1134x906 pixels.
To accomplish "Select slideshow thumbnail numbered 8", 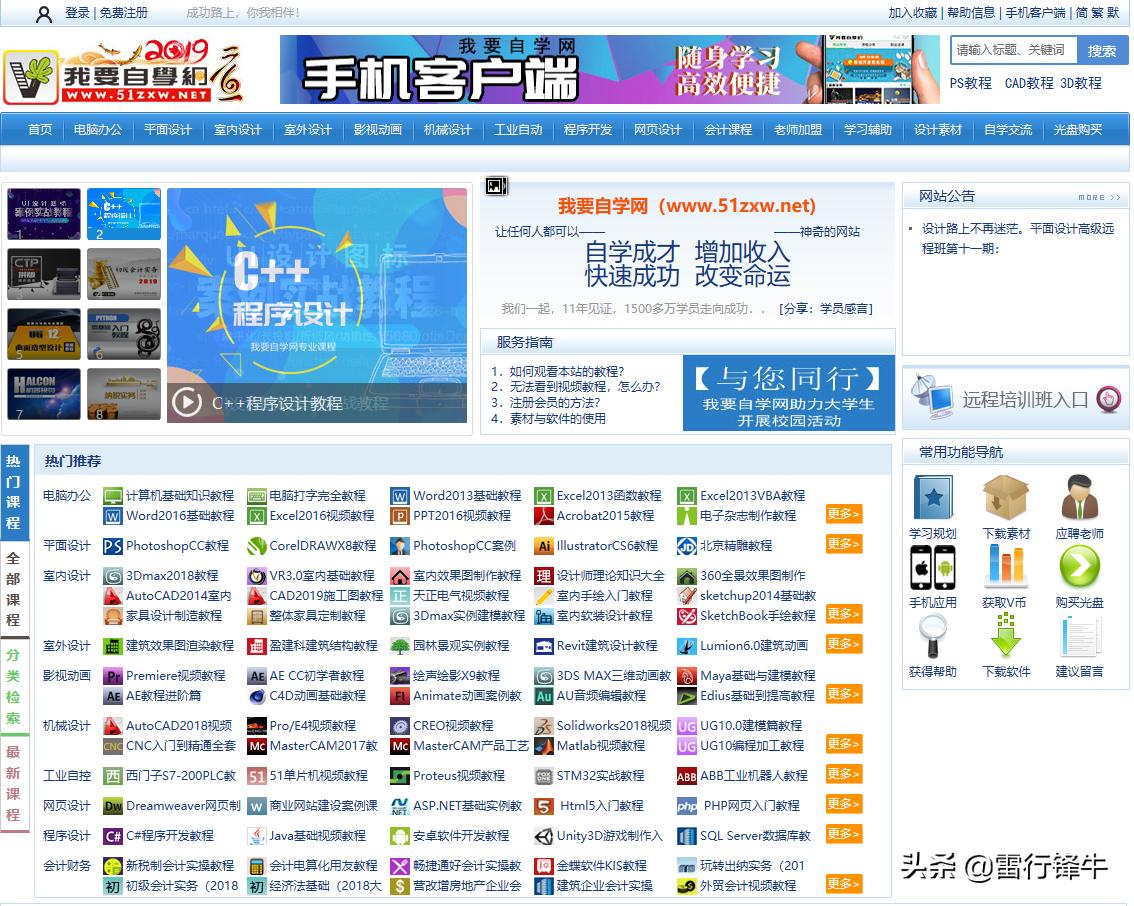I will [x=124, y=394].
